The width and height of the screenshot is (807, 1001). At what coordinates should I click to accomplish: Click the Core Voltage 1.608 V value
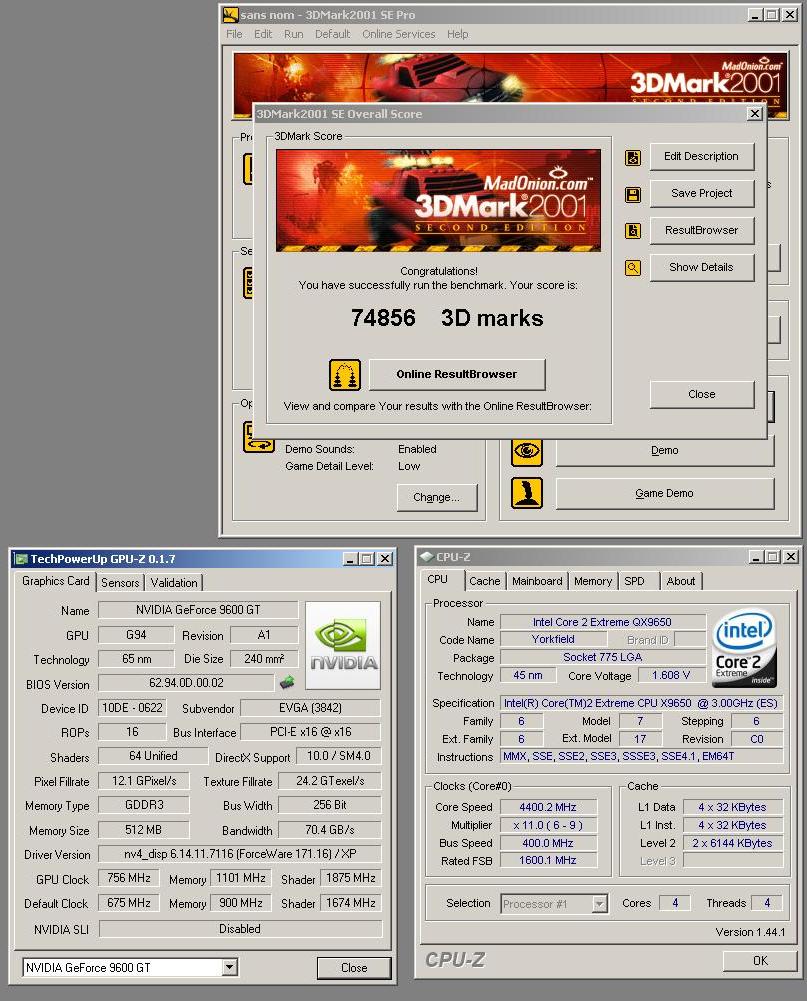pos(672,675)
